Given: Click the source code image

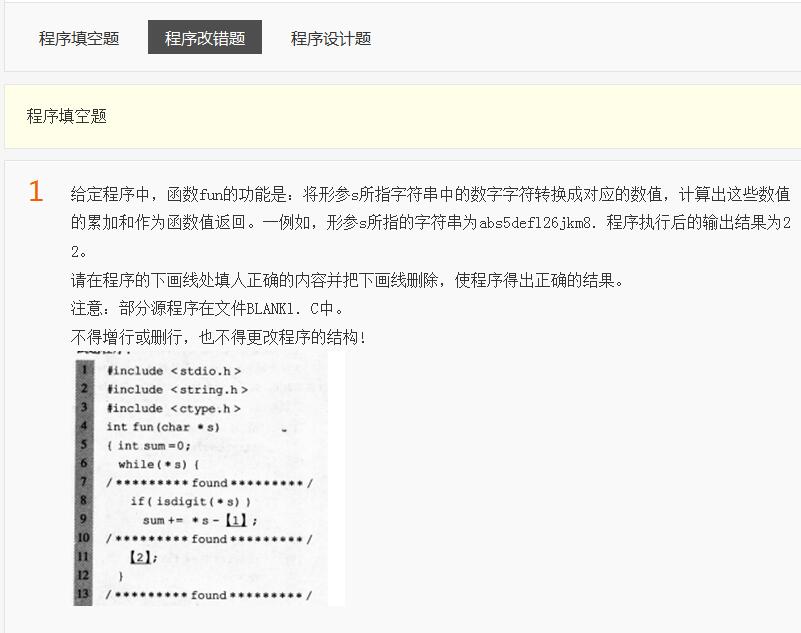Looking at the screenshot, I should click(208, 478).
